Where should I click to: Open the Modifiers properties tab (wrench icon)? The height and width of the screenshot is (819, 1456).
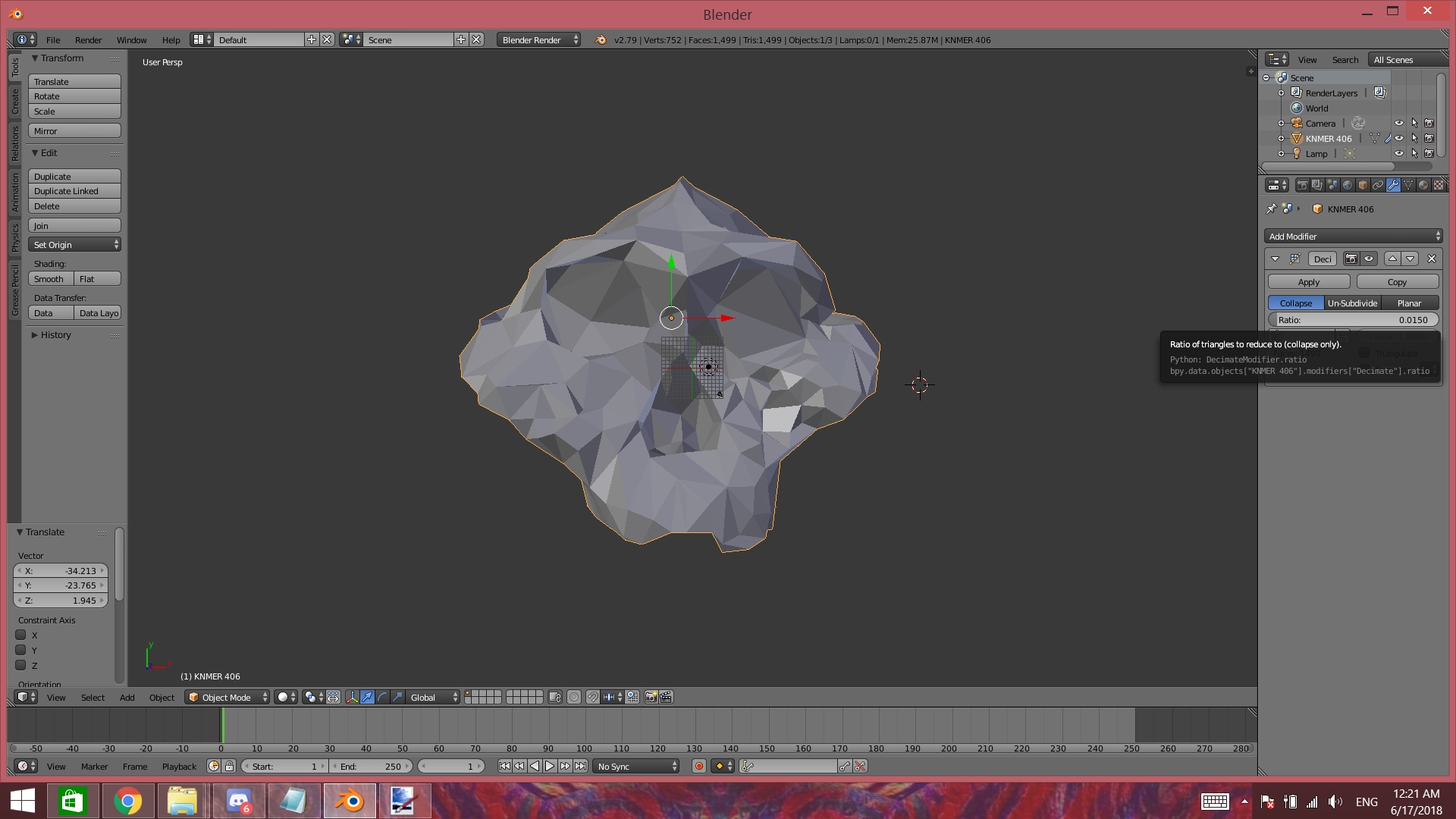point(1393,185)
